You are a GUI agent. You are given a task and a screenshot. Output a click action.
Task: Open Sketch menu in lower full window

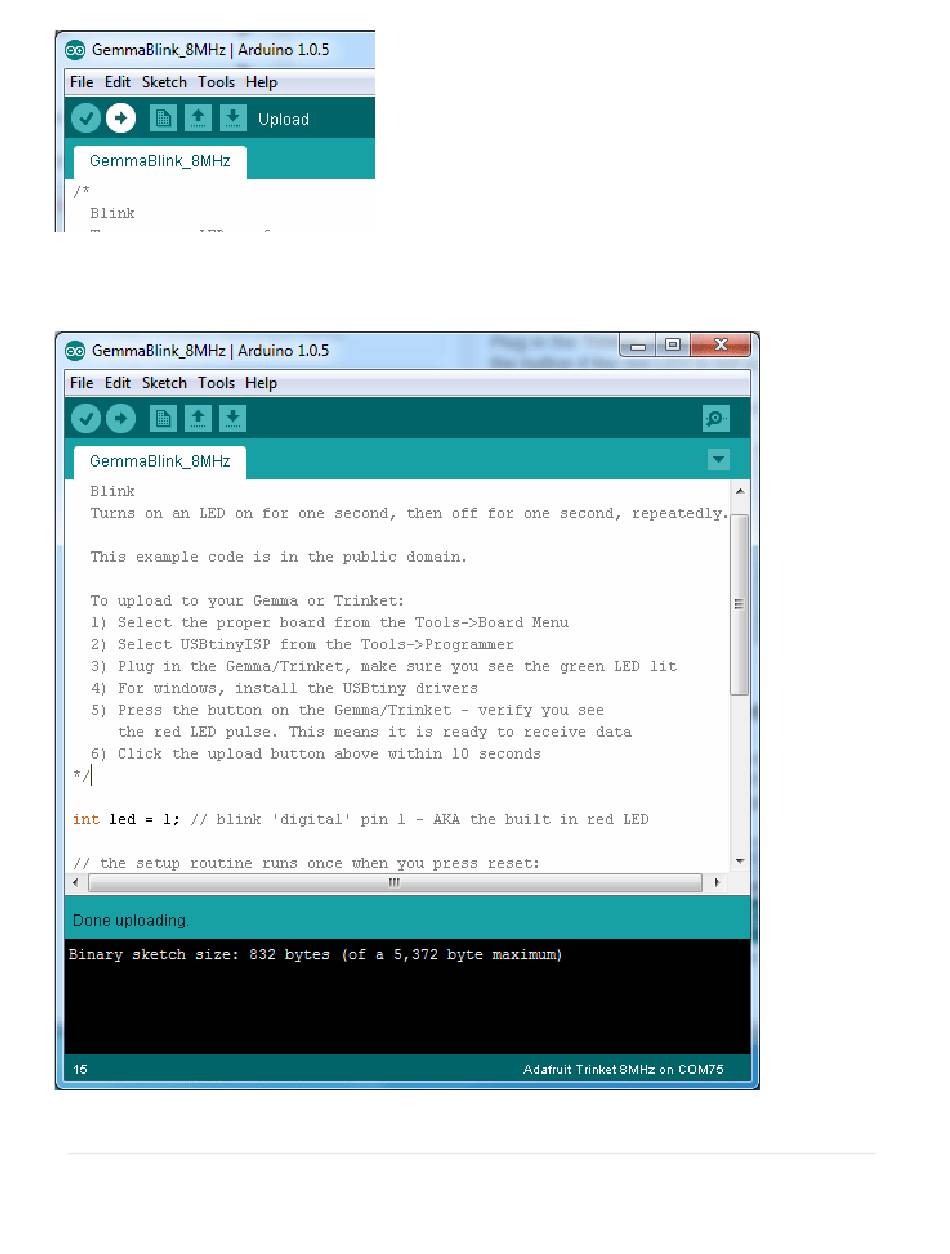(x=164, y=382)
